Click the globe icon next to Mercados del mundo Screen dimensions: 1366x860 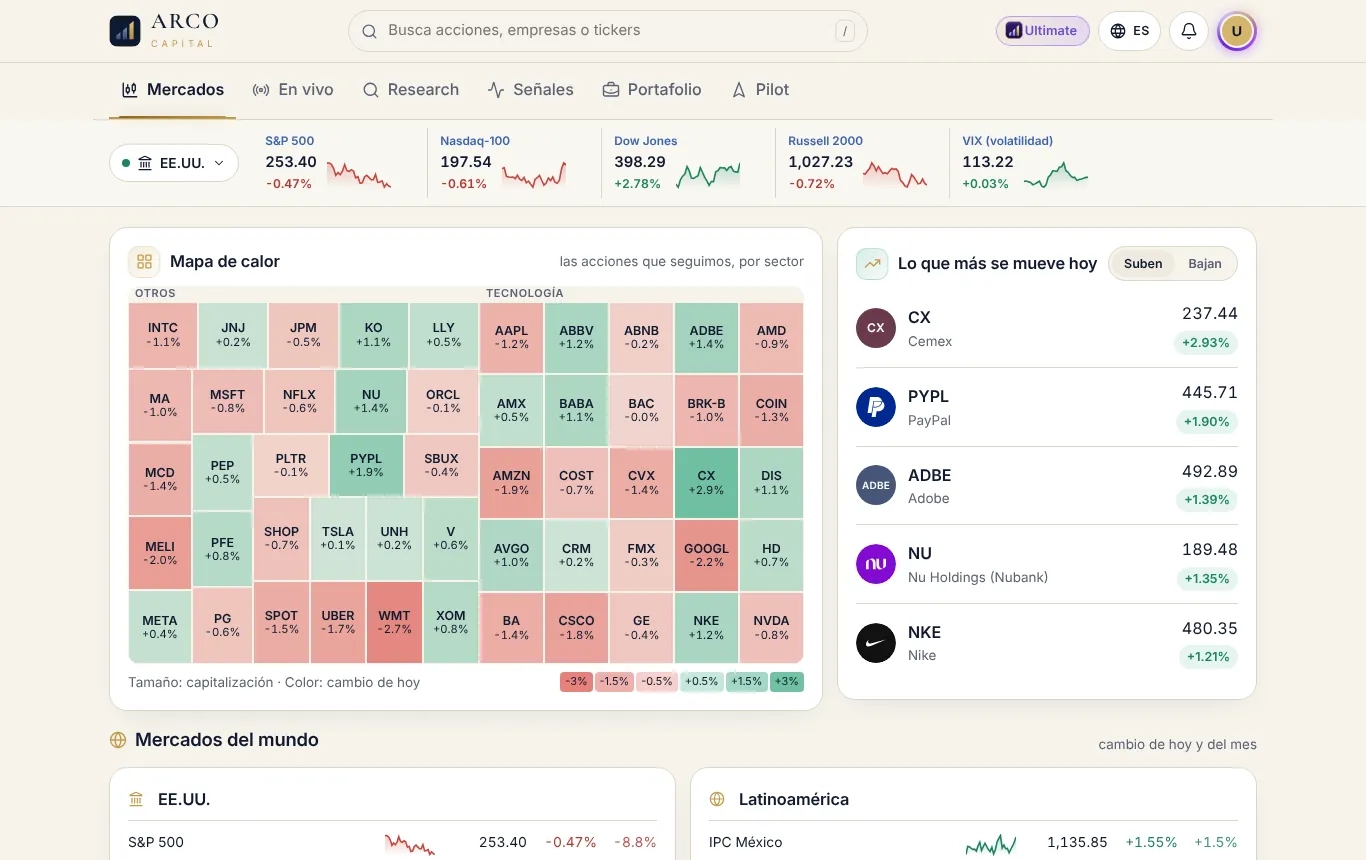coord(118,740)
